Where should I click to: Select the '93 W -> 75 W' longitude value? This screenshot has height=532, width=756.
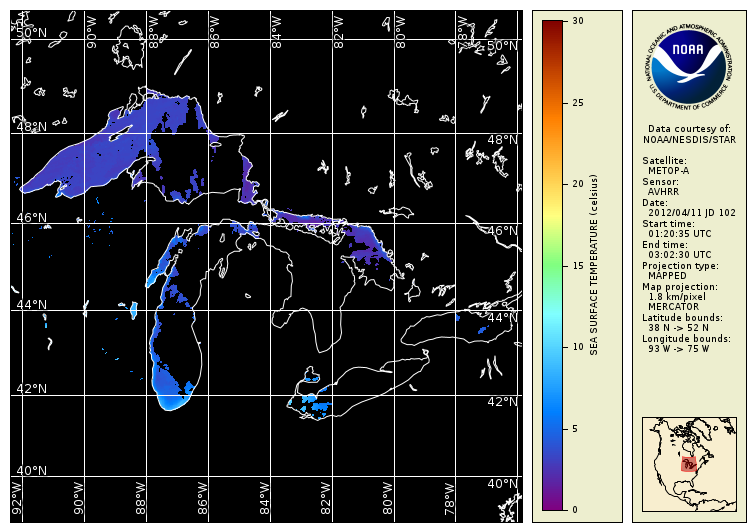pyautogui.click(x=678, y=349)
